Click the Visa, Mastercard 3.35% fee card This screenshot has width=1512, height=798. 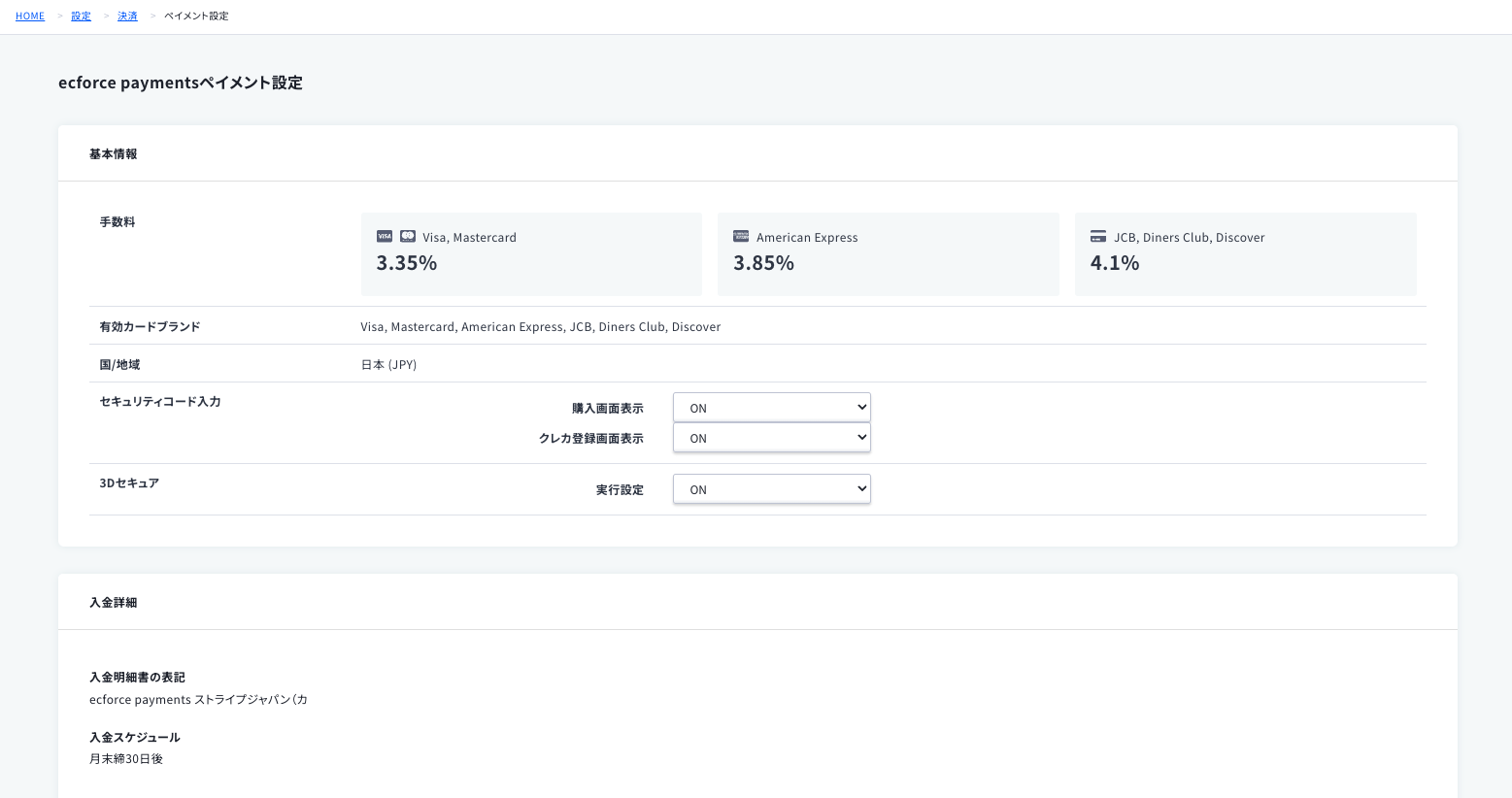tap(531, 253)
